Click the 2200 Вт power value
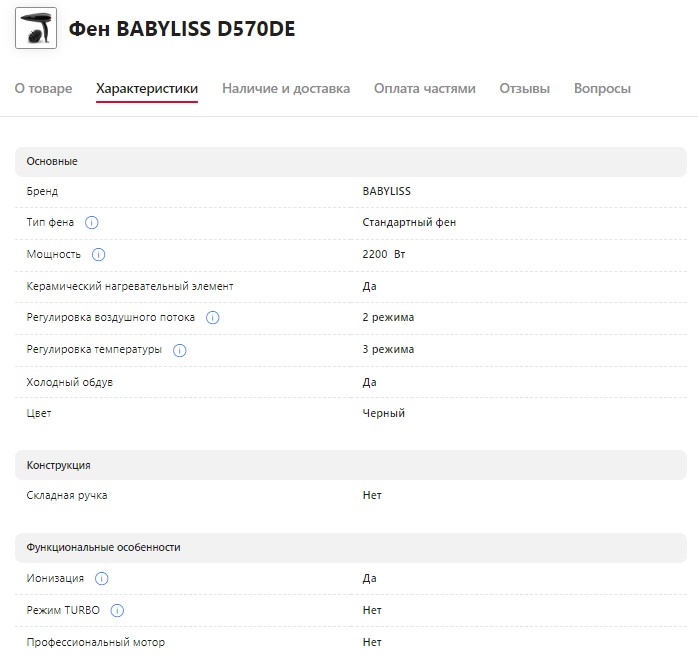Image resolution: width=698 pixels, height=662 pixels. point(384,254)
